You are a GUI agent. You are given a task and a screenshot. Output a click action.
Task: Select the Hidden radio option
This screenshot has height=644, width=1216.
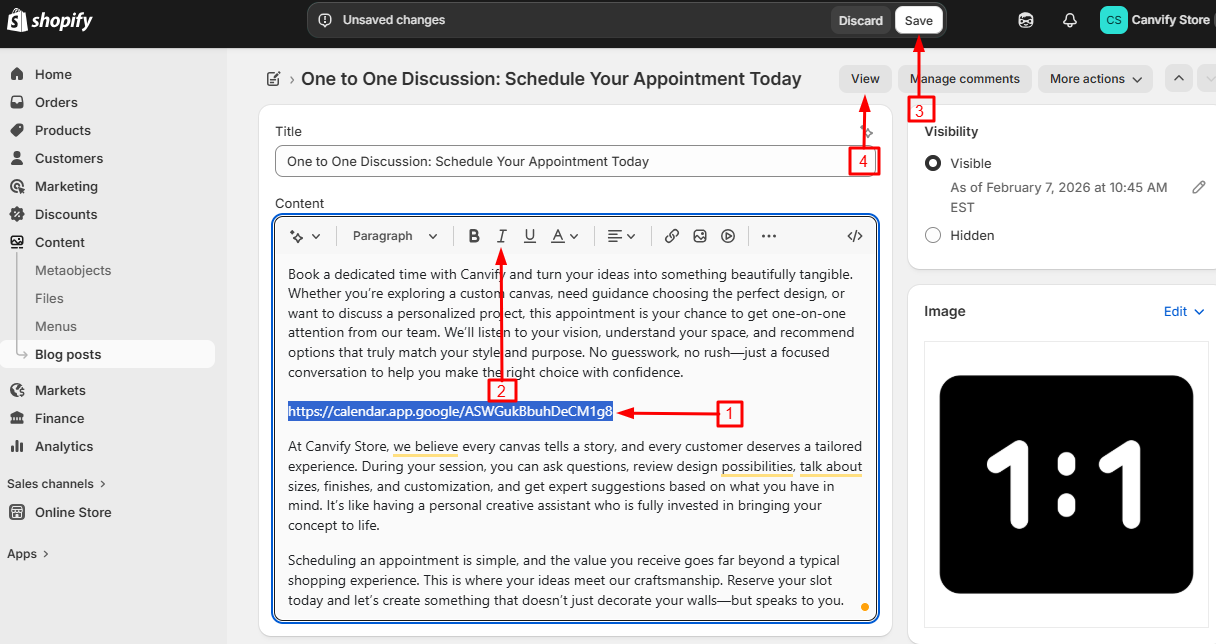933,235
